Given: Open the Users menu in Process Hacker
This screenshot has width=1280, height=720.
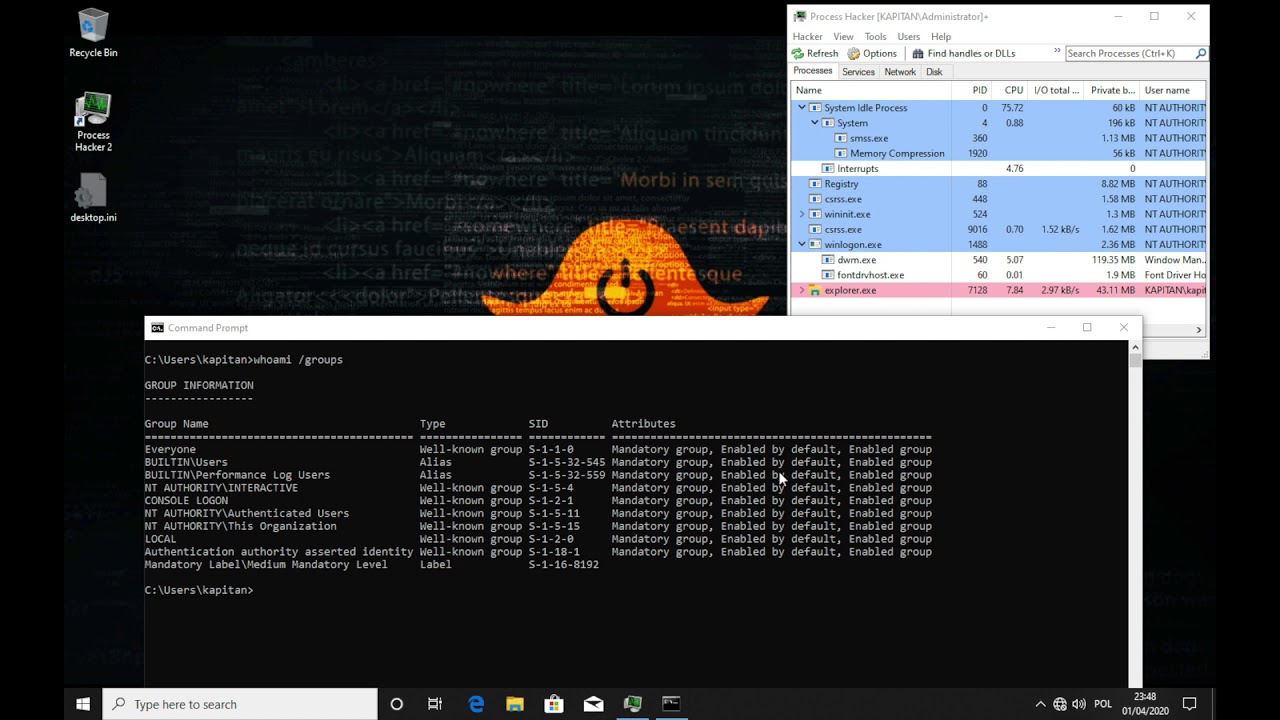Looking at the screenshot, I should point(908,36).
